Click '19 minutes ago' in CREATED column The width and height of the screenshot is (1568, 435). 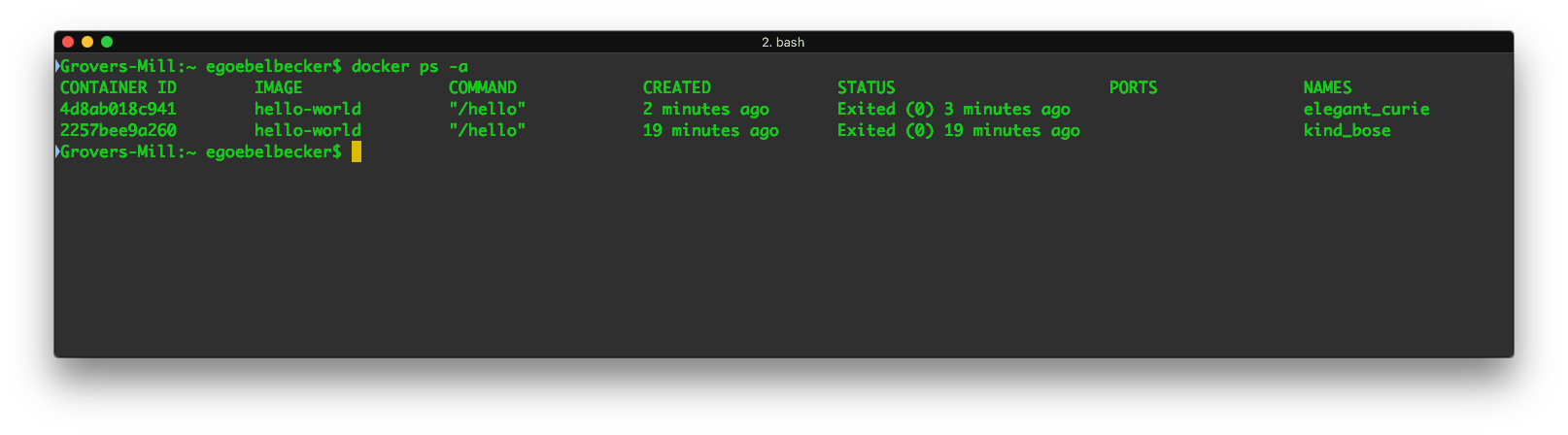(x=711, y=130)
